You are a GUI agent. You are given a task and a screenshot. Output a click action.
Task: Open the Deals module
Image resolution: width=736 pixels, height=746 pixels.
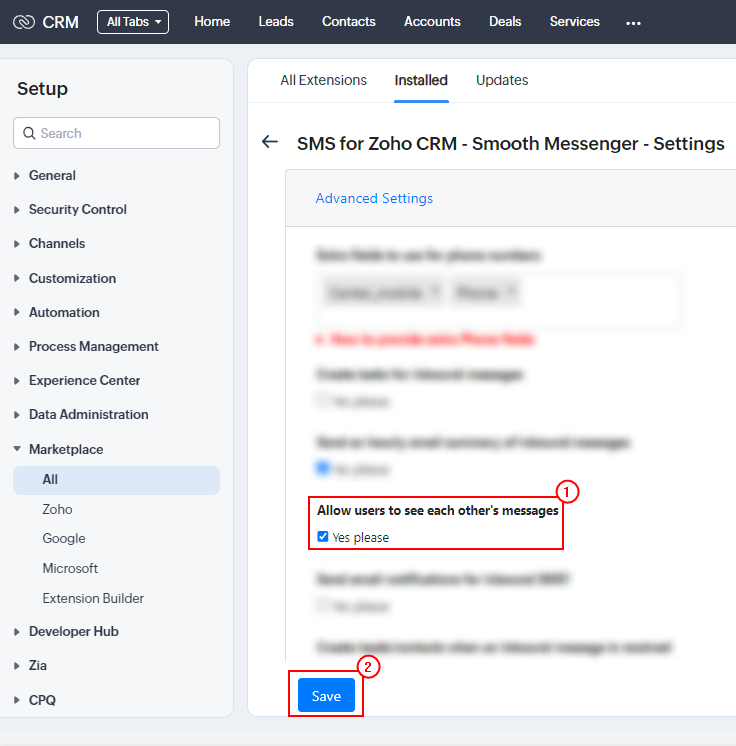pos(505,22)
